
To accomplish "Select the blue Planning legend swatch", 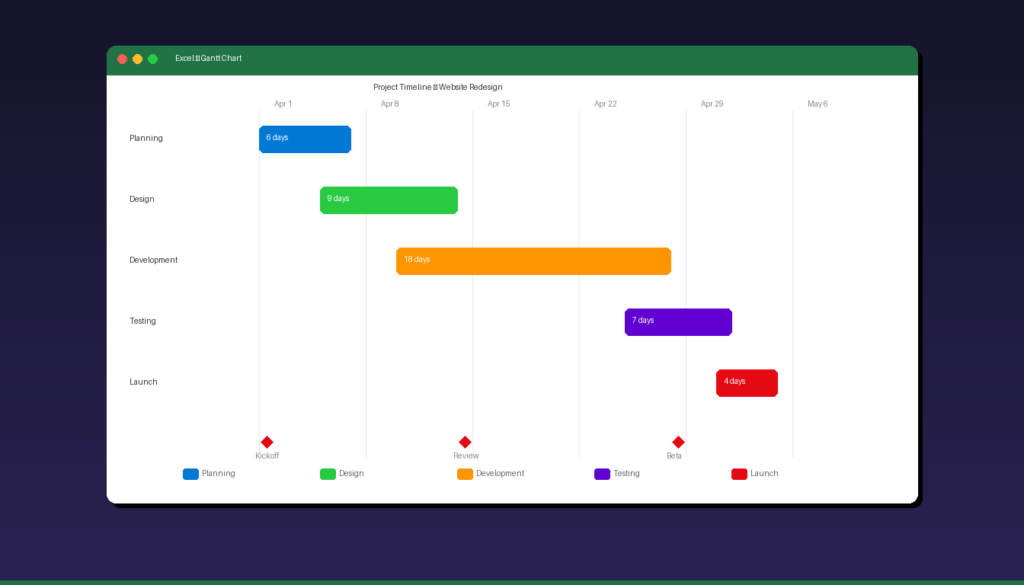I will point(190,473).
